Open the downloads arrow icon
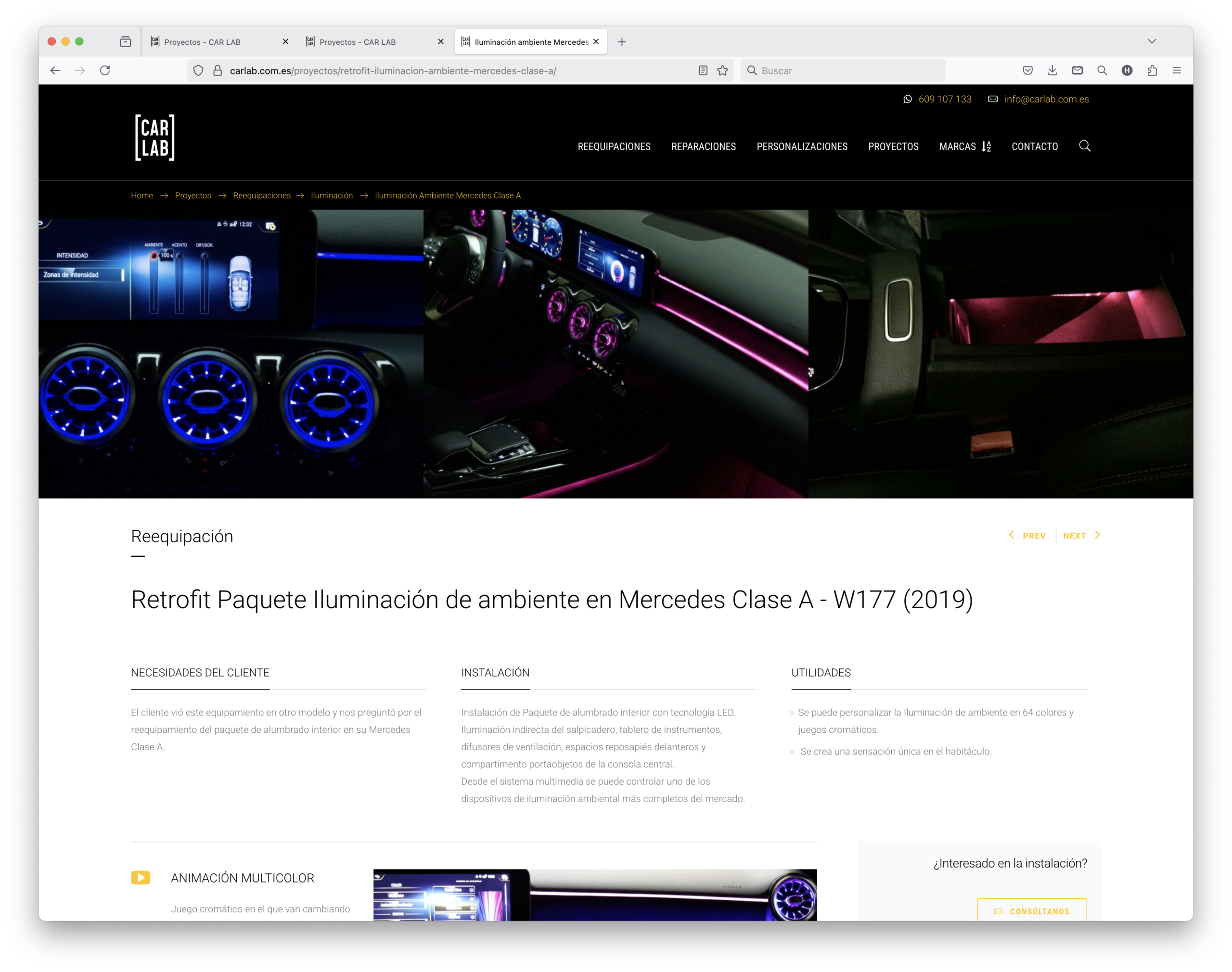The height and width of the screenshot is (972, 1232). click(1052, 71)
